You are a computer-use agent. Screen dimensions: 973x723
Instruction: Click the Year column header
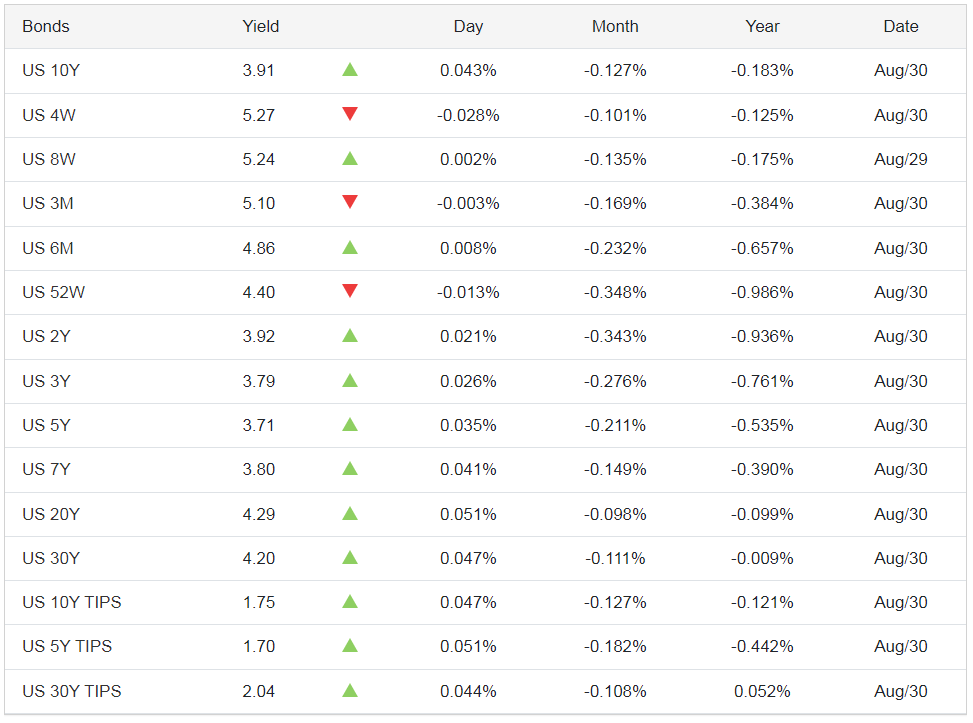point(762,27)
